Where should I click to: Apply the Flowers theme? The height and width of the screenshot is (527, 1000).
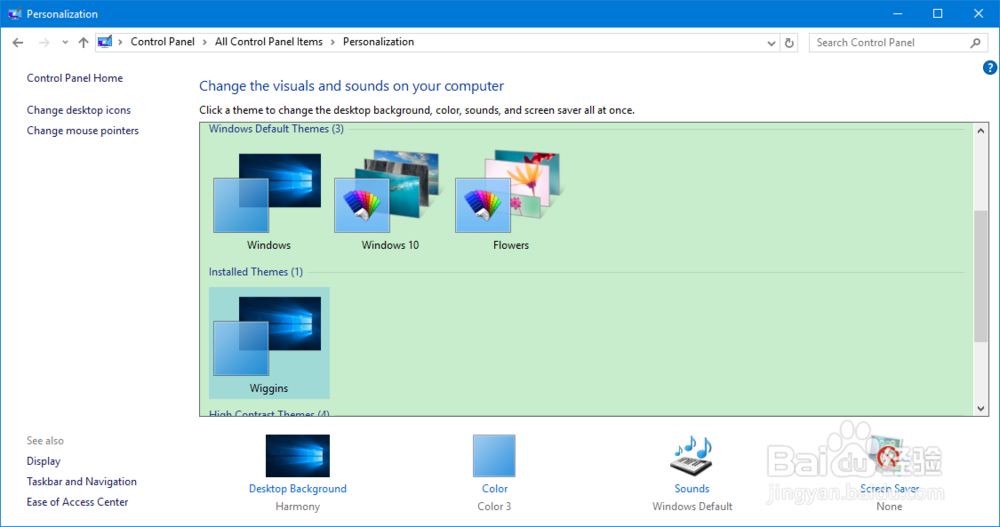point(511,201)
